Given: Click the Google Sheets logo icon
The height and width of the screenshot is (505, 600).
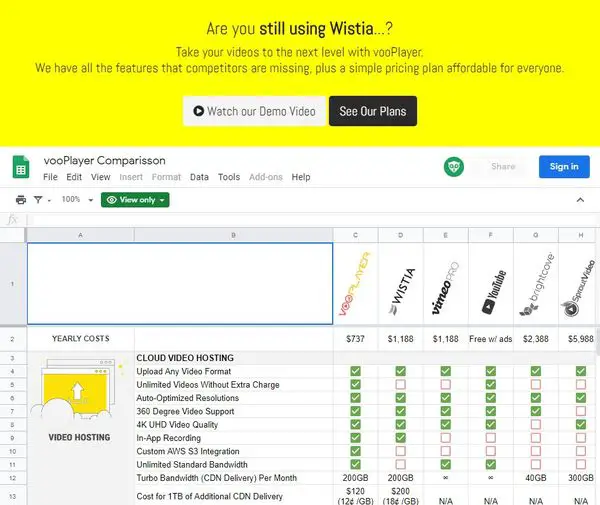Looking at the screenshot, I should (21, 167).
